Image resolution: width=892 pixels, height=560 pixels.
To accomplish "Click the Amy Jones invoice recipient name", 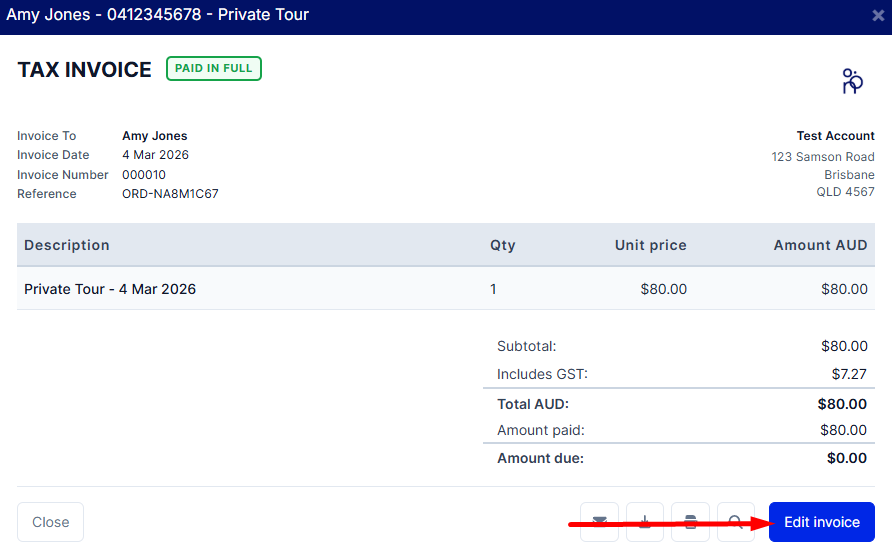I will pyautogui.click(x=154, y=136).
